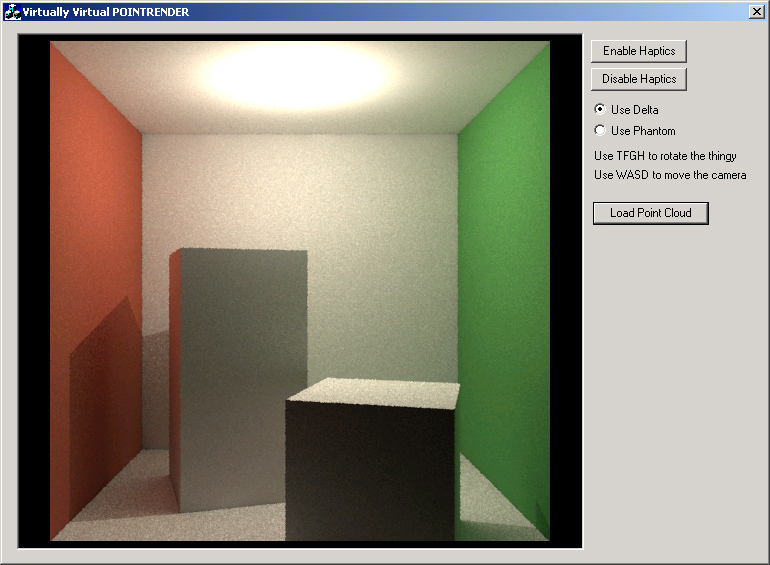
Task: Open the Load Point Cloud dialog
Action: point(650,213)
